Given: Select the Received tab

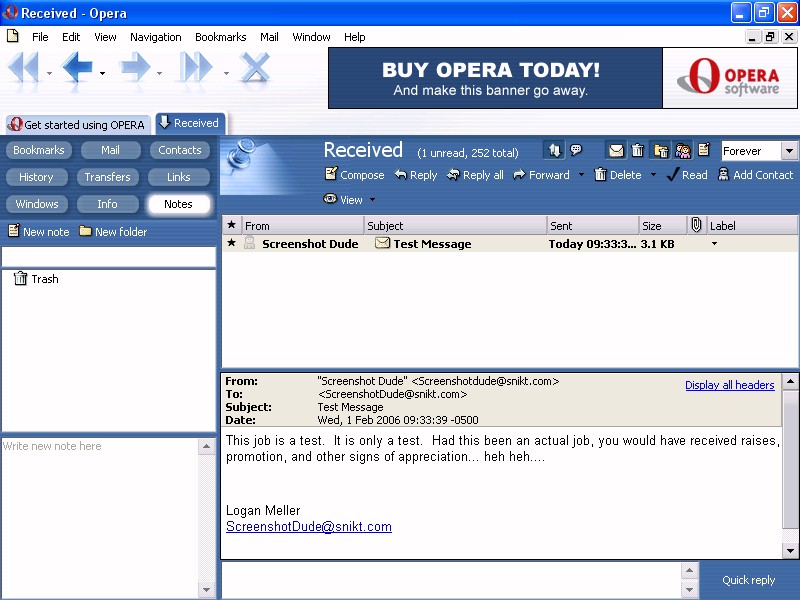Looking at the screenshot, I should click(x=190, y=123).
